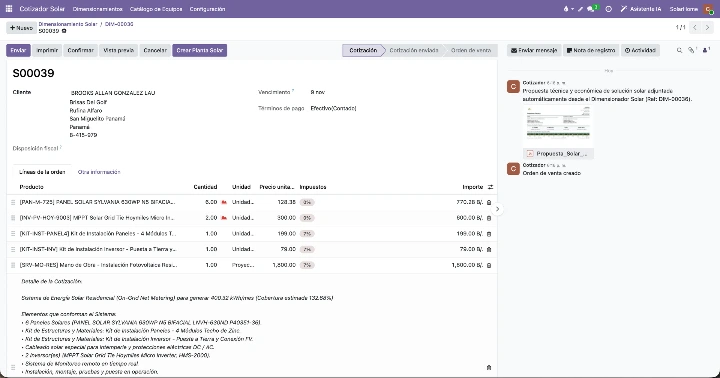This screenshot has height=378, width=720.
Task: Delete the Detalle de la Cotización note
Action: pos(489,367)
